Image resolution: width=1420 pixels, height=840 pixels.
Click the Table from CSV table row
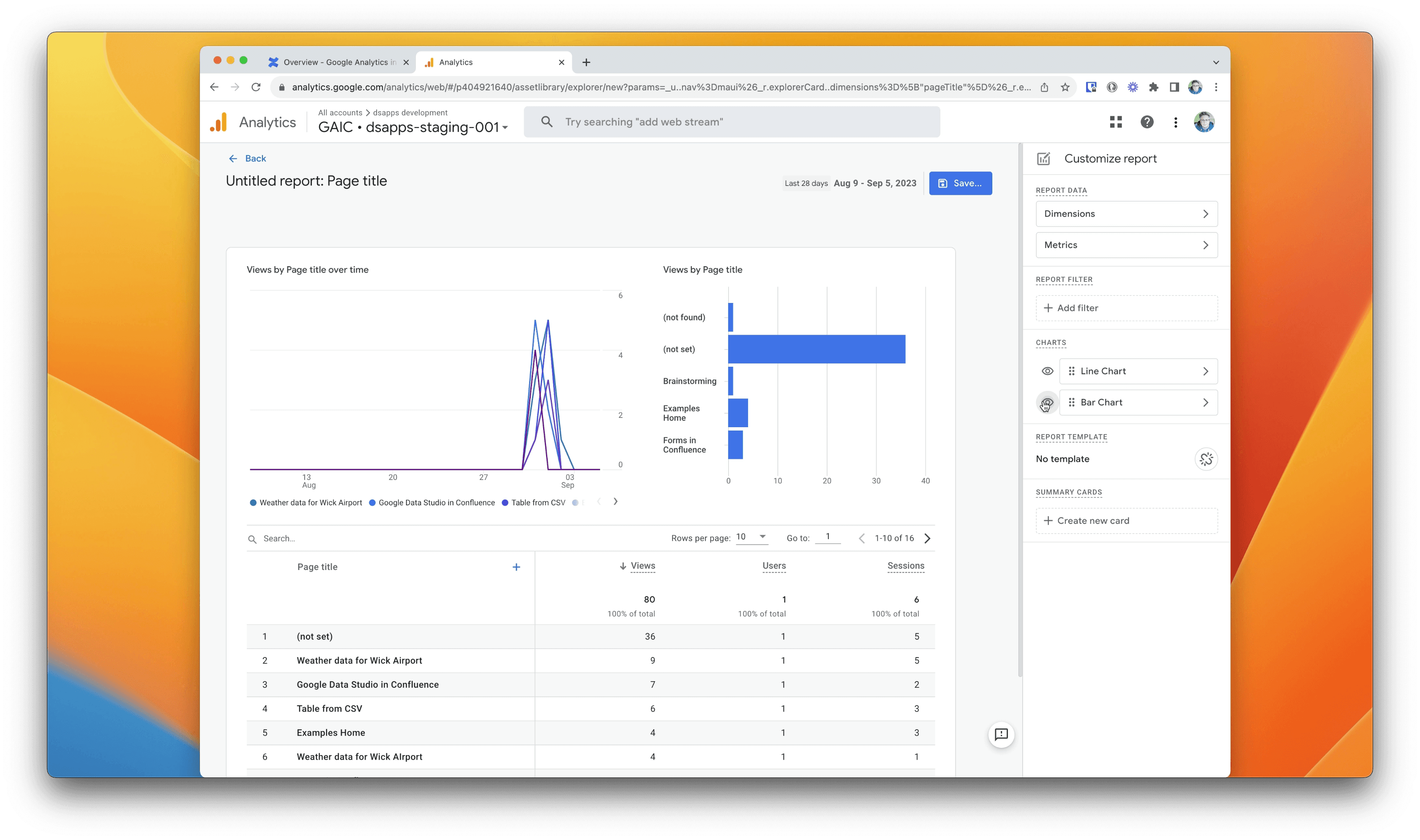(590, 709)
